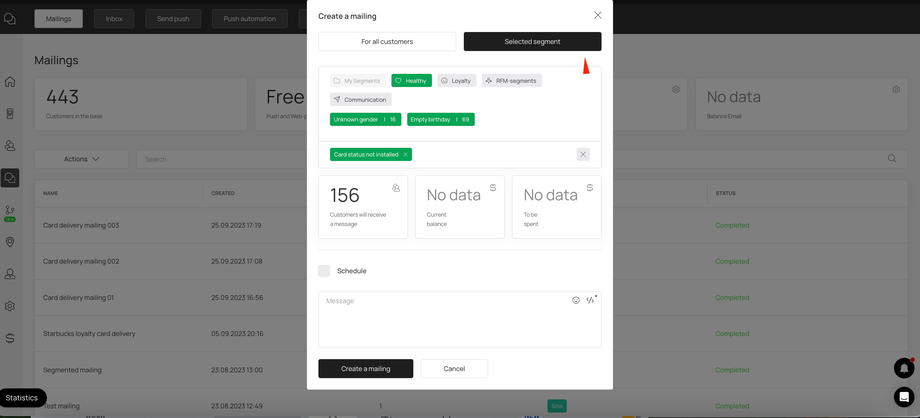
Task: Open the My Segments category
Action: pos(357,81)
